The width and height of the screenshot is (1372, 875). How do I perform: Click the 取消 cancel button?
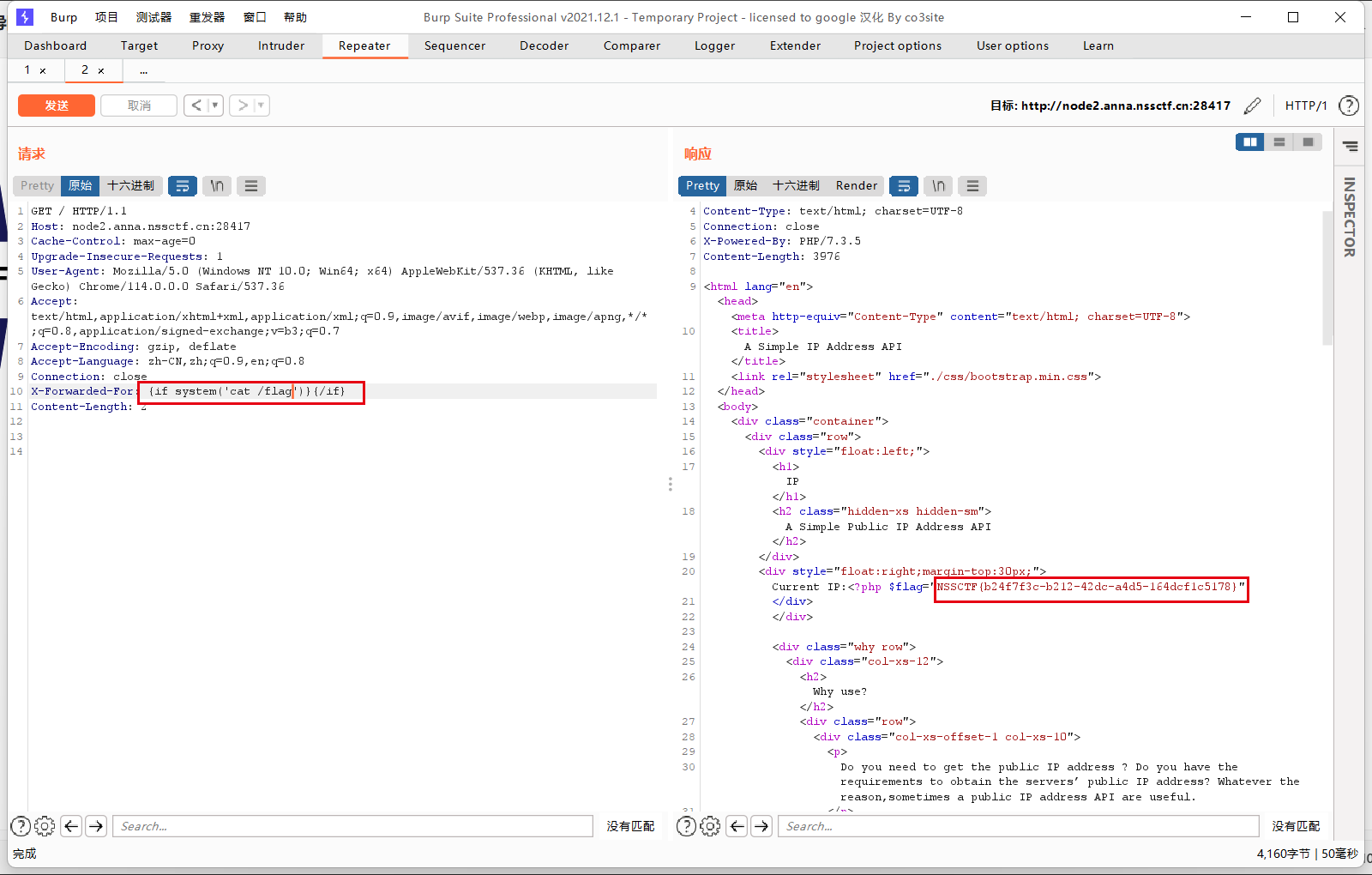click(139, 106)
